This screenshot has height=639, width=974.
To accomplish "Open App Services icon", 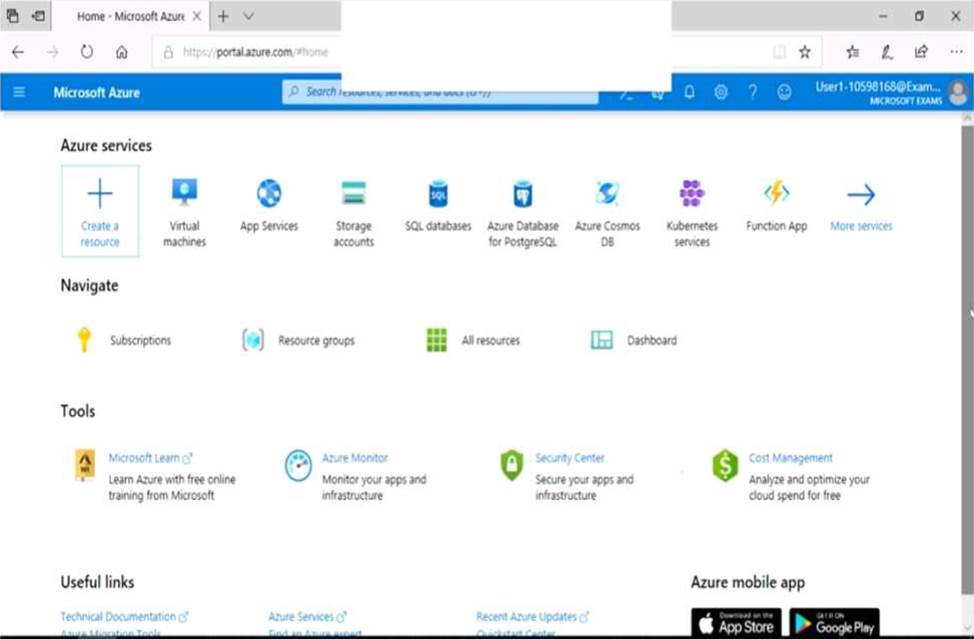I will 269,193.
